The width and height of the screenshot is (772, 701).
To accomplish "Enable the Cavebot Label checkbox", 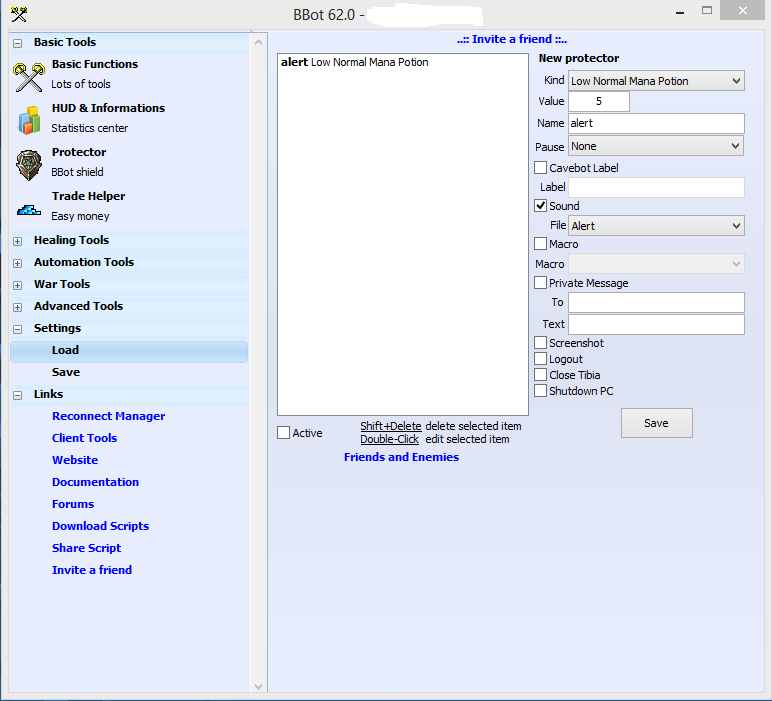I will click(x=541, y=167).
